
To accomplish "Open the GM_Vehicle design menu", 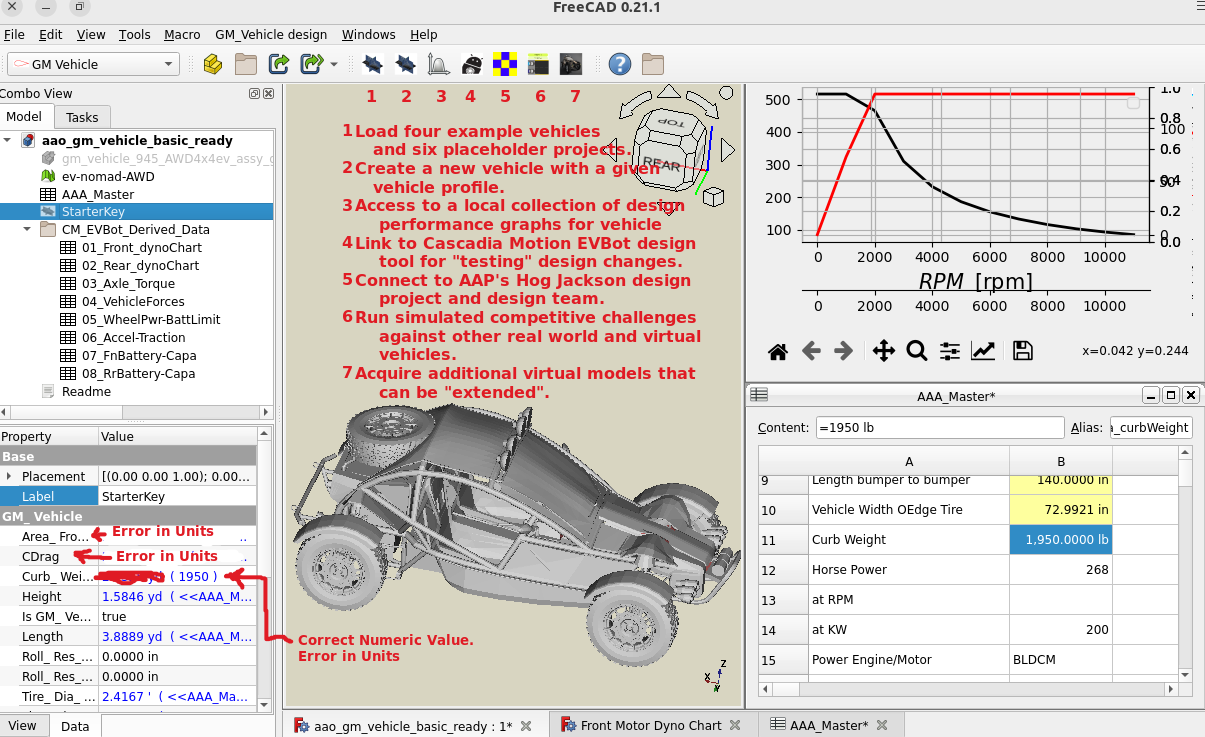I will (271, 34).
